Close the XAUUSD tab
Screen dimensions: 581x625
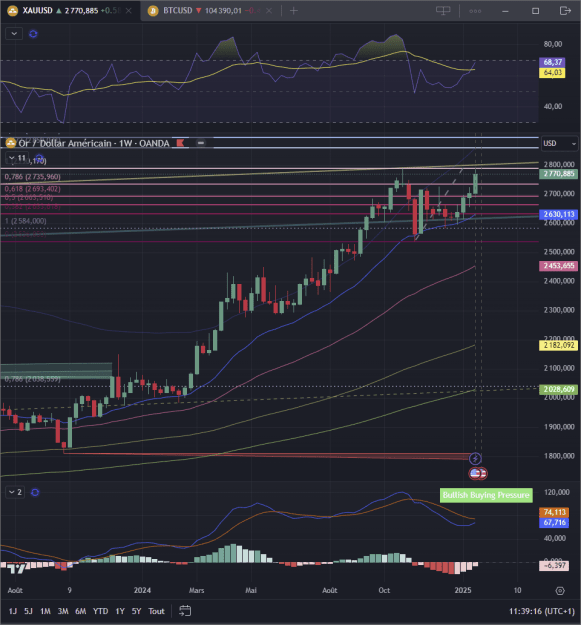click(129, 11)
